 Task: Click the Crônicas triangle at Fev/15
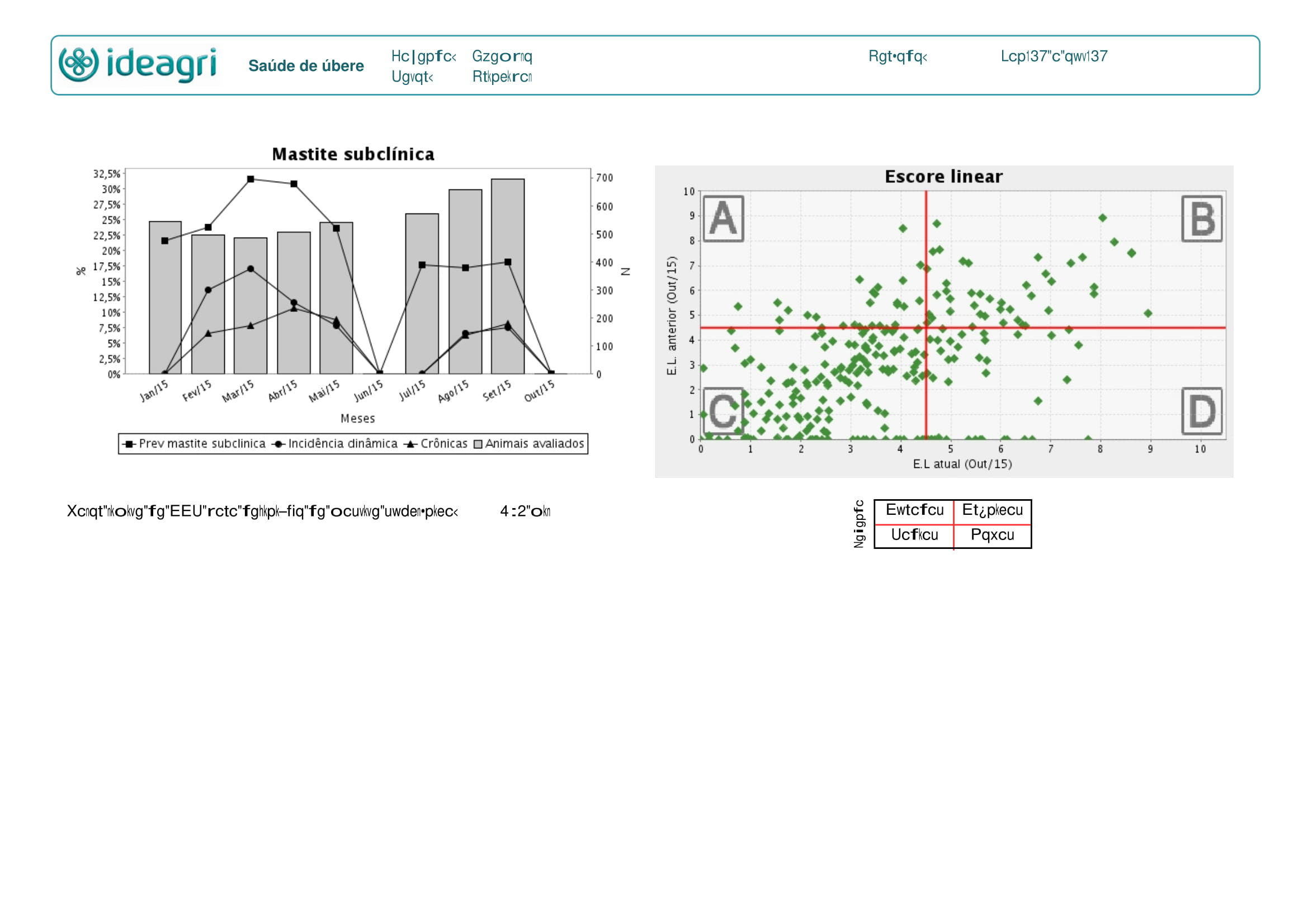click(x=208, y=334)
